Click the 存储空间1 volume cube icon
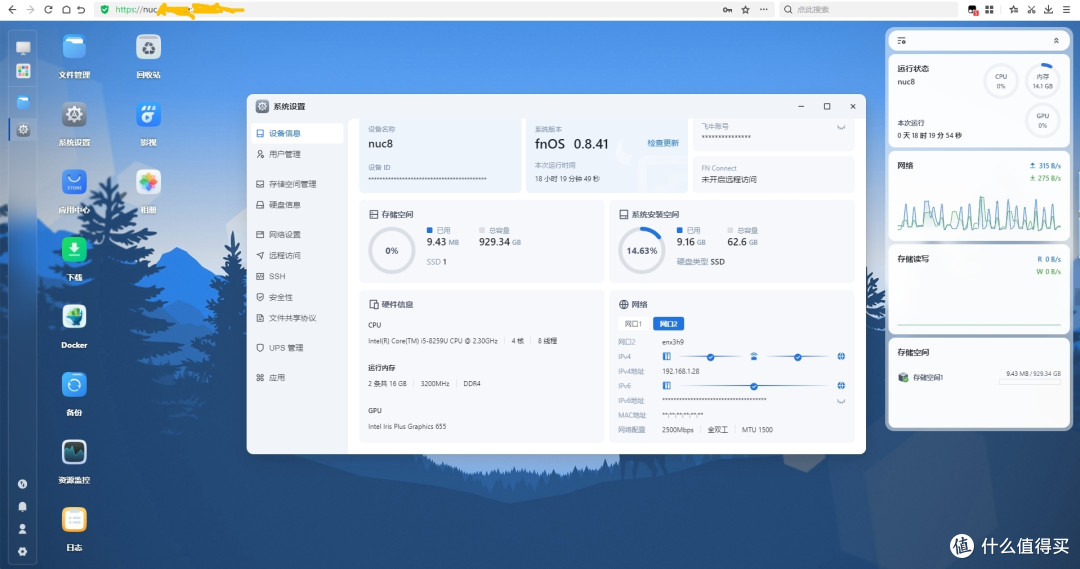Screen dimensions: 1080x569 [903, 377]
